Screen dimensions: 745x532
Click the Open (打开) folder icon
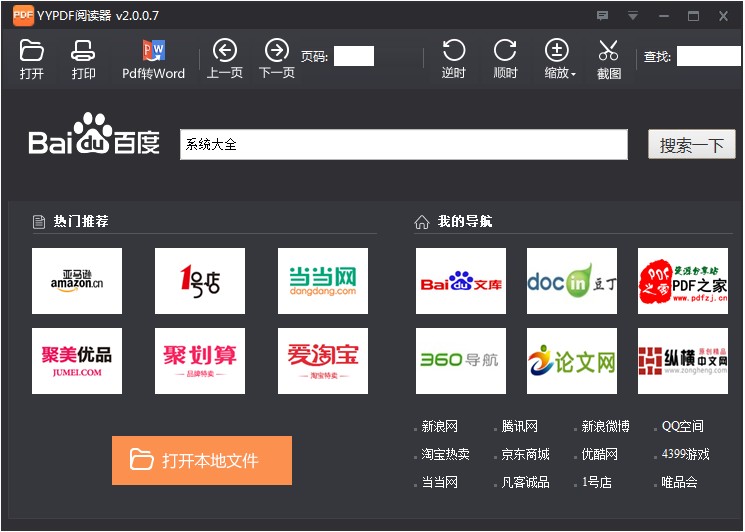click(31, 51)
